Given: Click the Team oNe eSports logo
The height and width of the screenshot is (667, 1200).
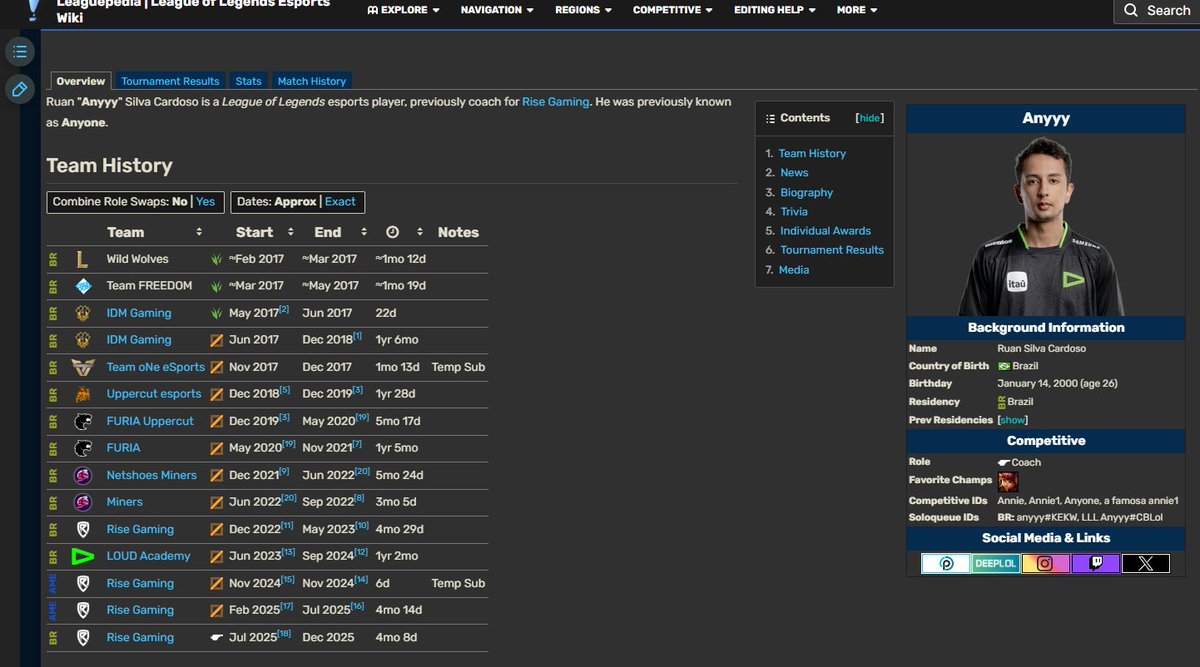Looking at the screenshot, I should 83,367.
